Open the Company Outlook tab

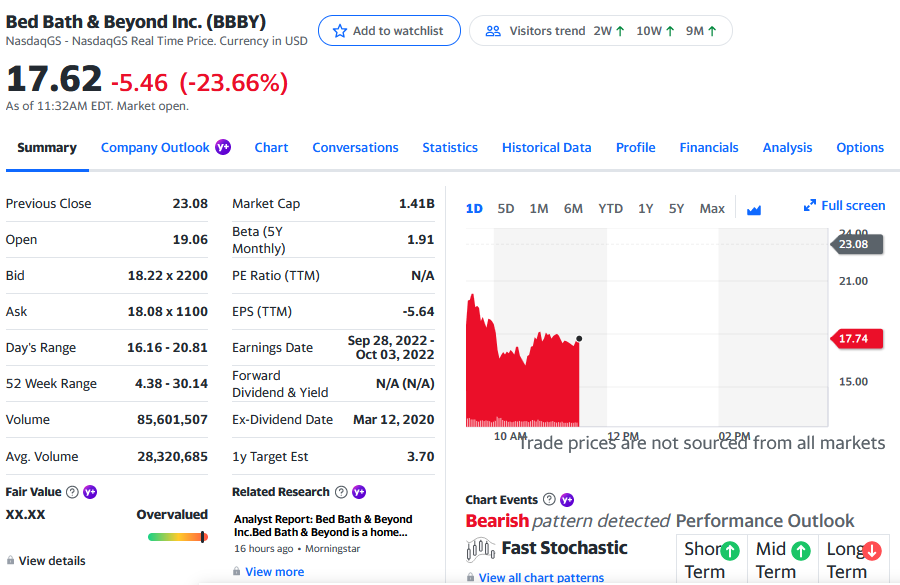click(x=155, y=148)
